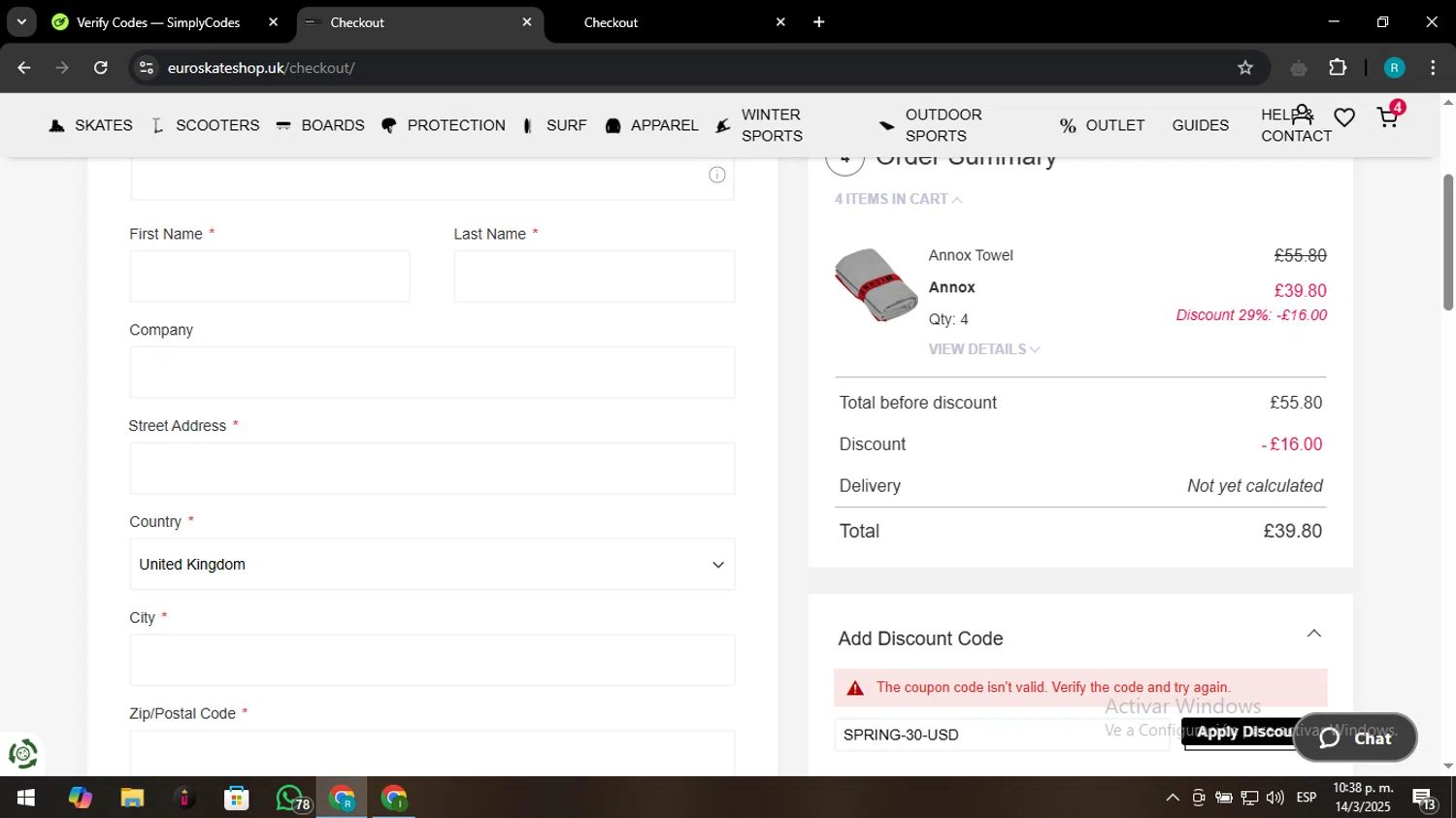Open the Chat widget

pos(1355,738)
